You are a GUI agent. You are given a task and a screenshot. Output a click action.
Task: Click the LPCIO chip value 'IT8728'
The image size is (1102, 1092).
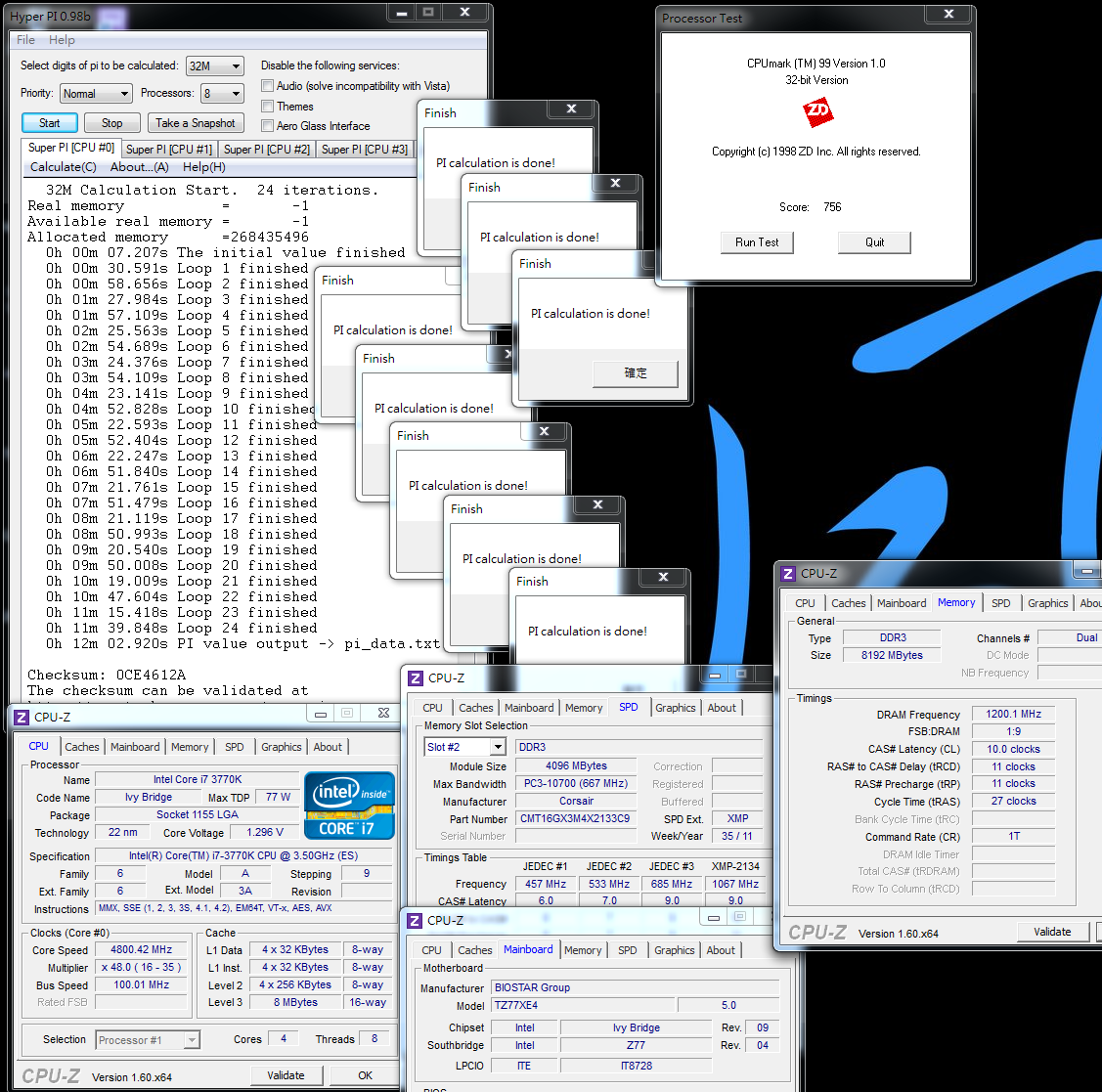pyautogui.click(x=636, y=1066)
